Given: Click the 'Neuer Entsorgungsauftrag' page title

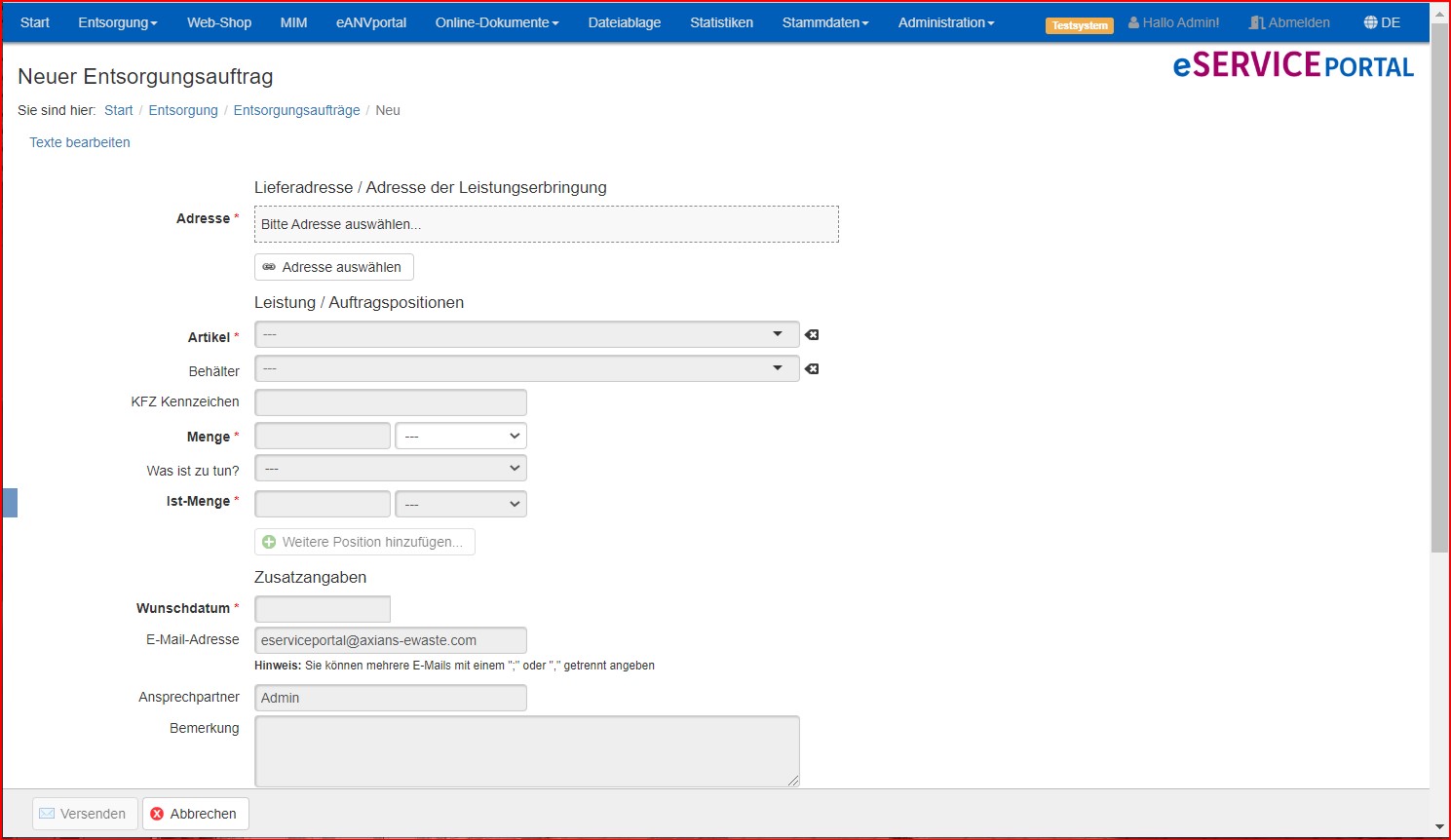Looking at the screenshot, I should (145, 76).
